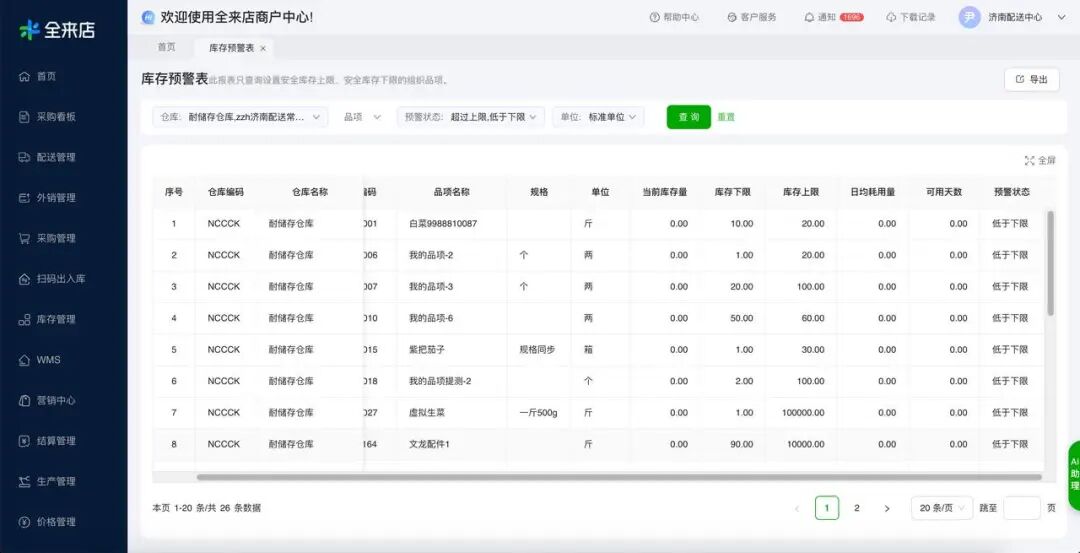Open WMS warehouse icon
This screenshot has height=553, width=1080.
coord(24,360)
